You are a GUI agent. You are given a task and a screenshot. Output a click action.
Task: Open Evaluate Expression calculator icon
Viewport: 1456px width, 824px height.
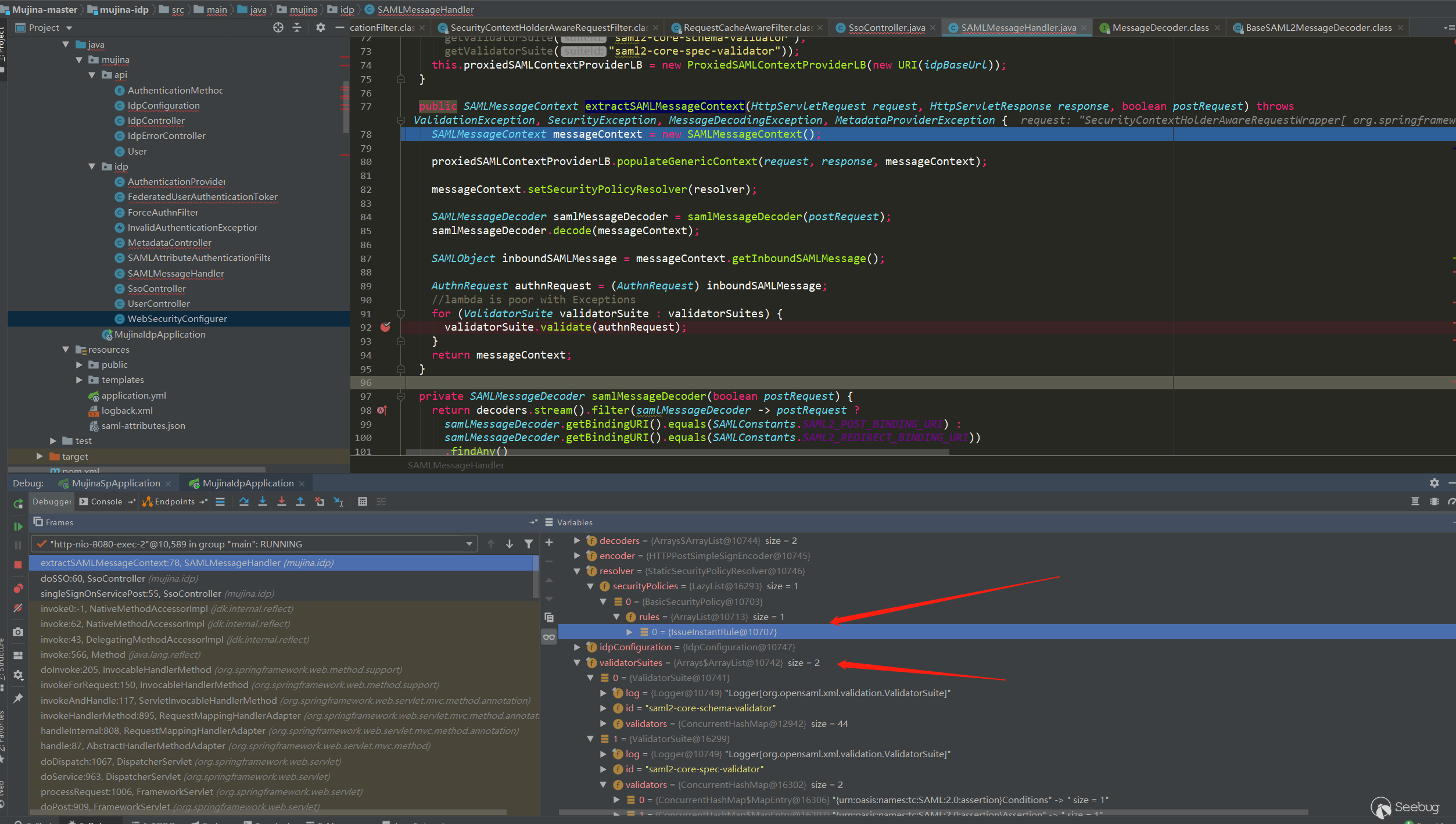(363, 501)
